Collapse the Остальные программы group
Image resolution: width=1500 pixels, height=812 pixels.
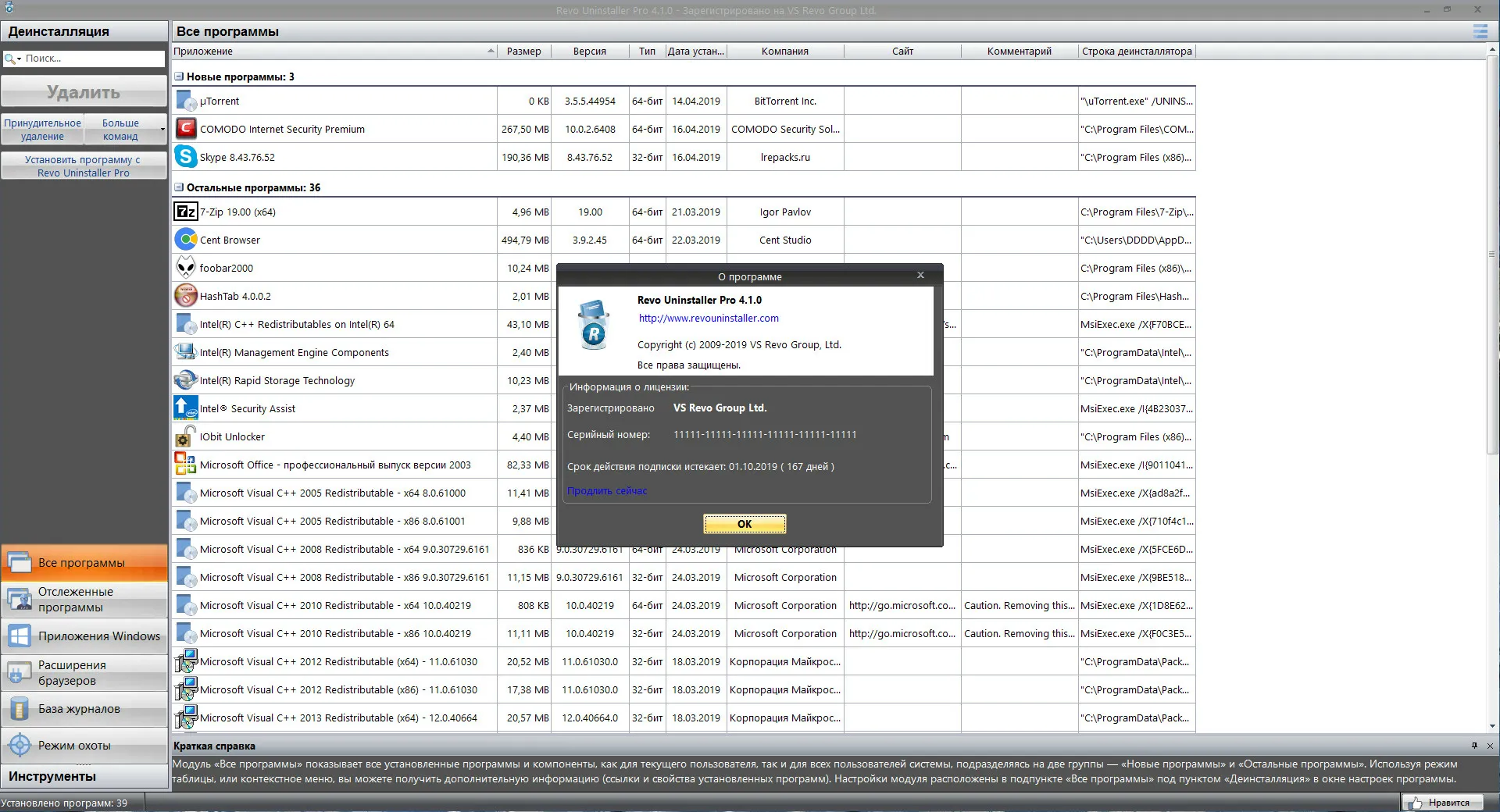[x=179, y=187]
